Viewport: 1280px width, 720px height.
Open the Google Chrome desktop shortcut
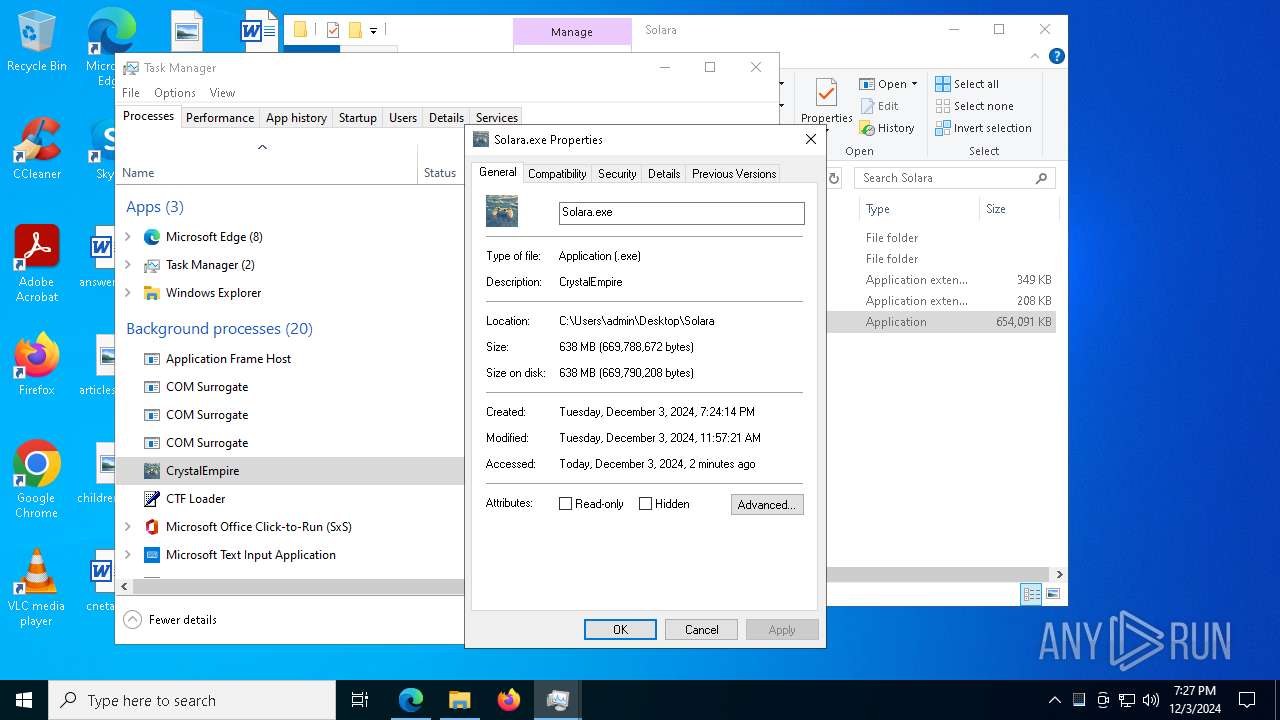pos(37,480)
